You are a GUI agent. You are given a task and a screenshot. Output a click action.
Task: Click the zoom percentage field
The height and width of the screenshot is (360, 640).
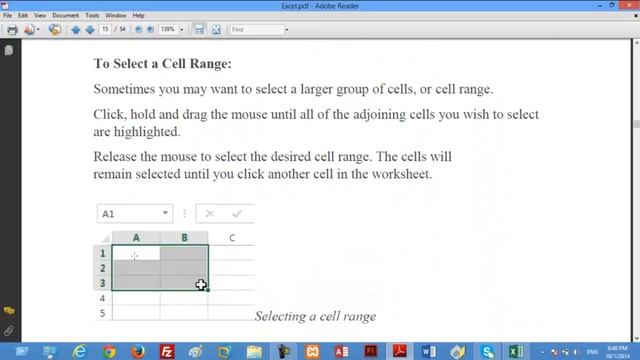click(x=168, y=29)
